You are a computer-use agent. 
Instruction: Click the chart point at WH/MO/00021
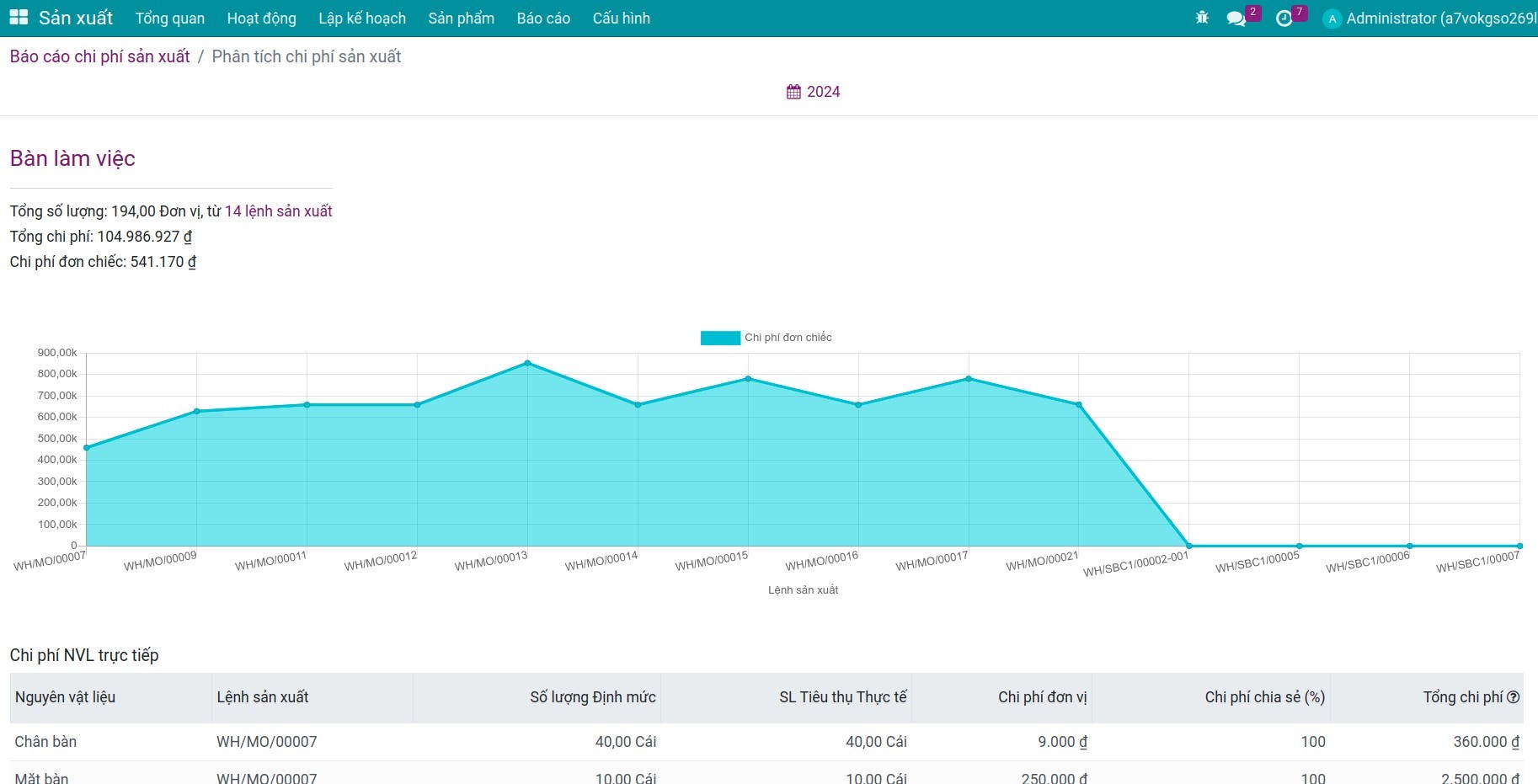(1079, 405)
